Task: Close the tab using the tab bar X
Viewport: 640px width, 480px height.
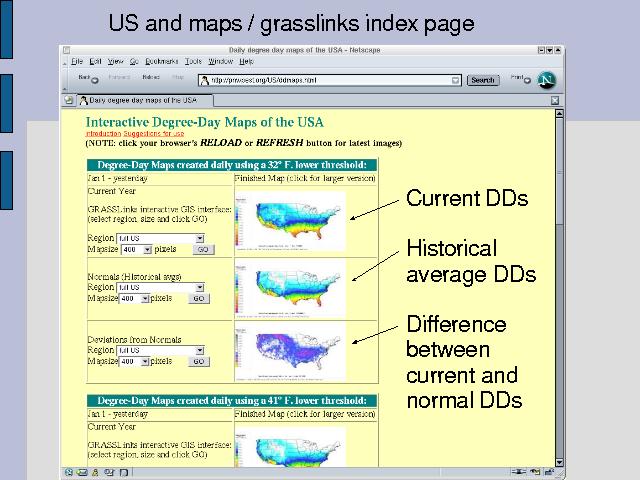Action: (x=555, y=100)
